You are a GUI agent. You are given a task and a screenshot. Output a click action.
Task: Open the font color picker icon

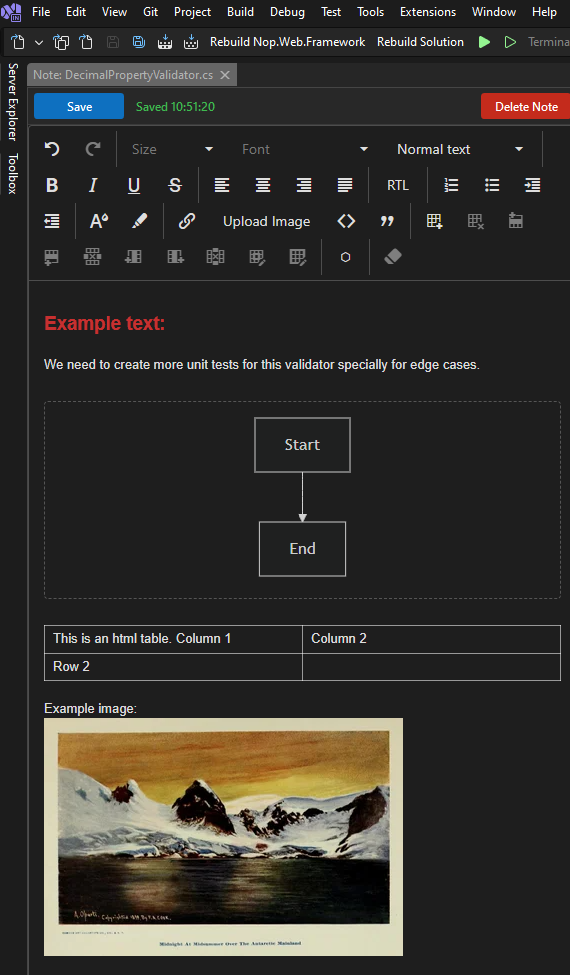point(99,221)
